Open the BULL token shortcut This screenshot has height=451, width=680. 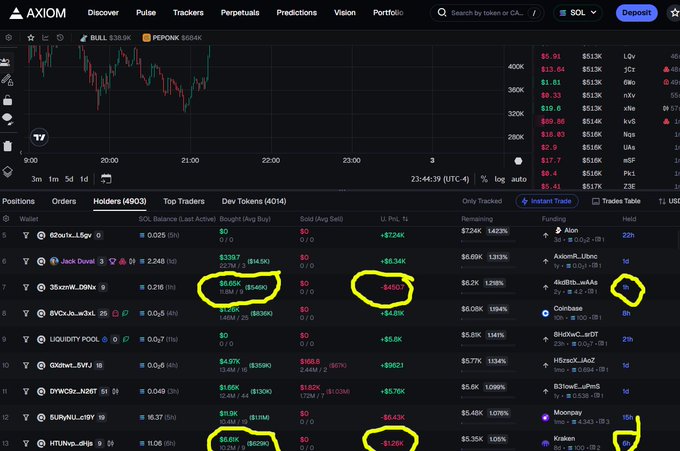[105, 38]
